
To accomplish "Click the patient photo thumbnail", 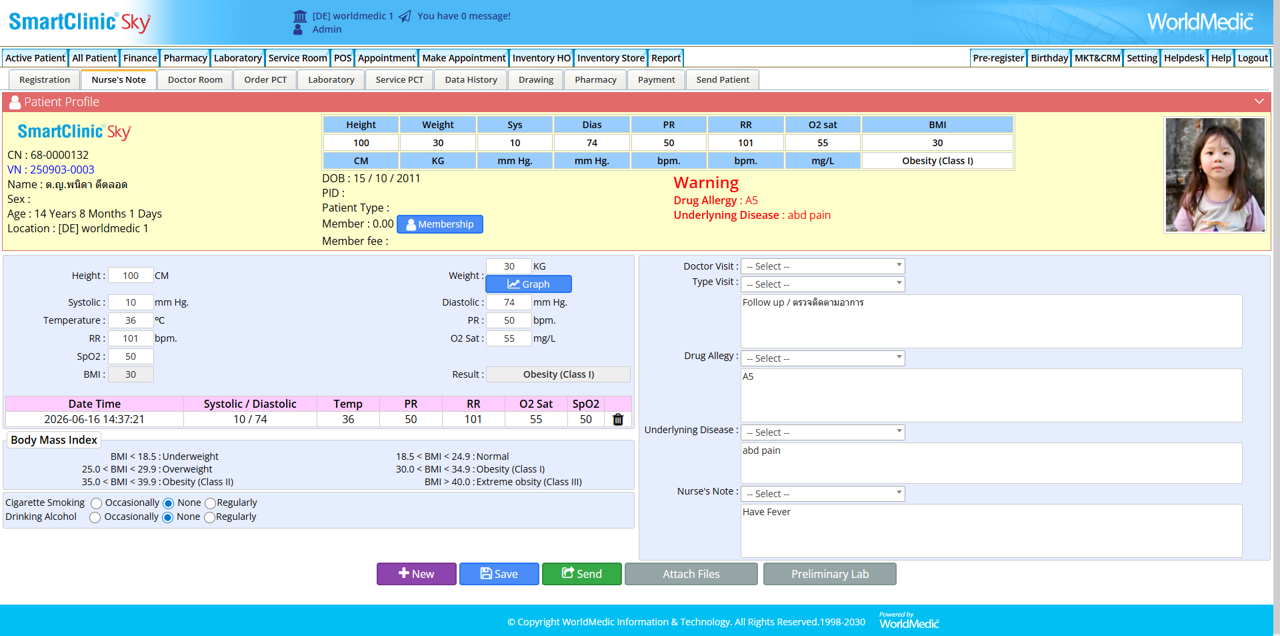I will click(1215, 175).
